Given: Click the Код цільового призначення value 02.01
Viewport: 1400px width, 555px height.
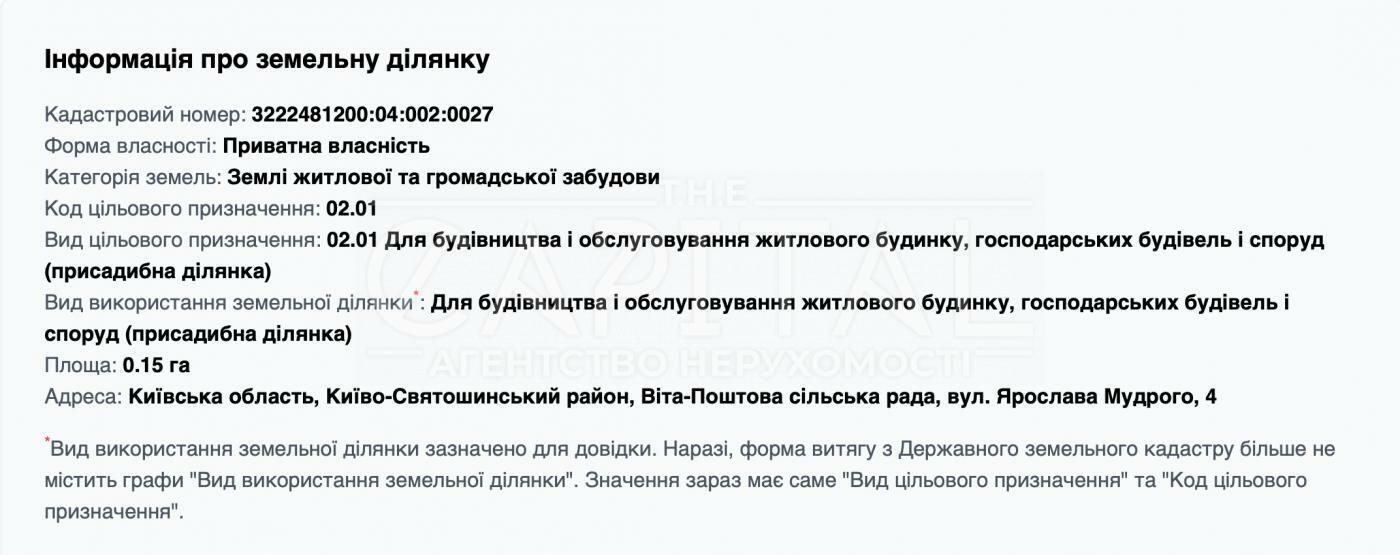Looking at the screenshot, I should [352, 209].
